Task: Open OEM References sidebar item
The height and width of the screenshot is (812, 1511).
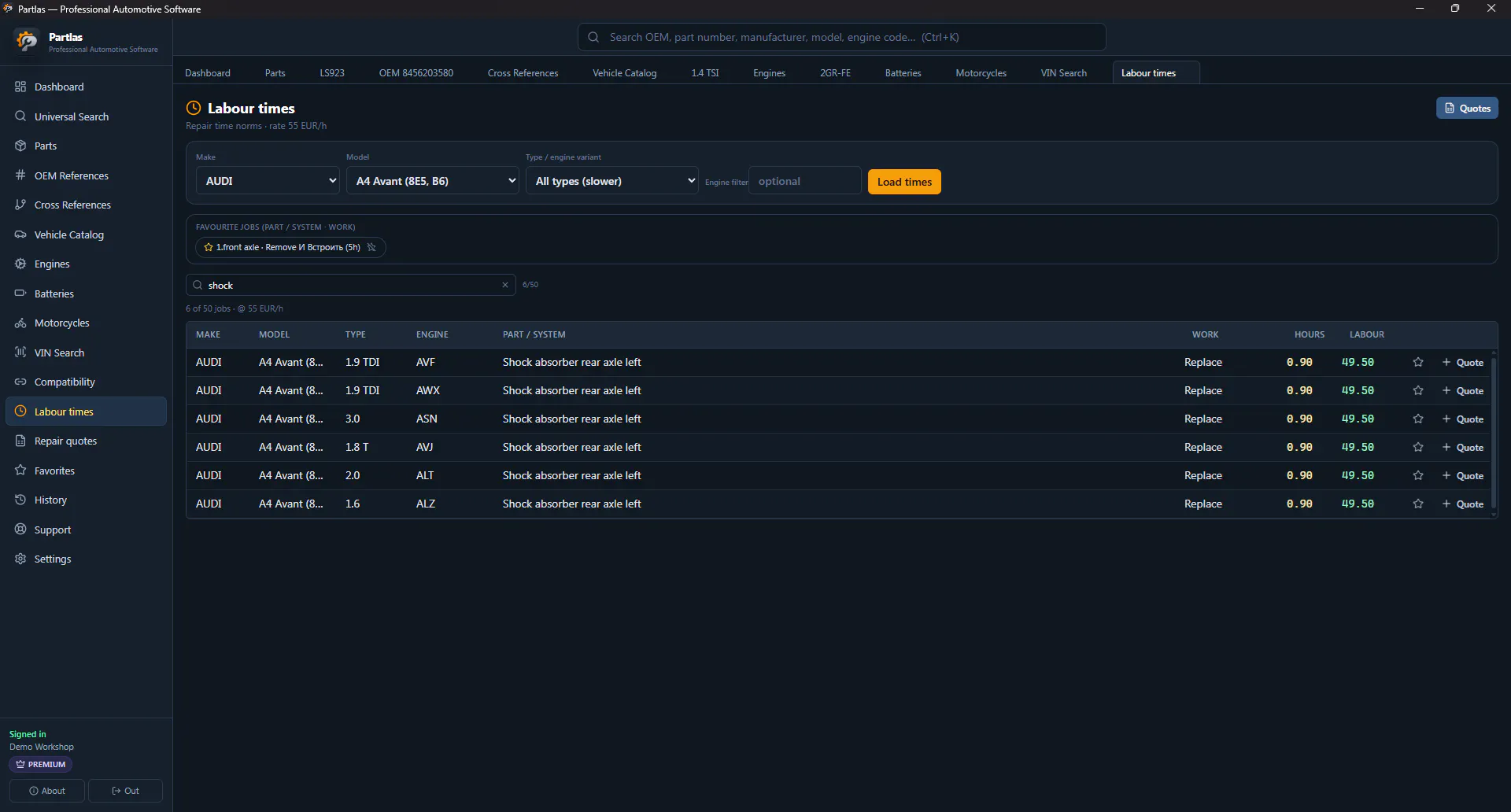Action: (86, 175)
